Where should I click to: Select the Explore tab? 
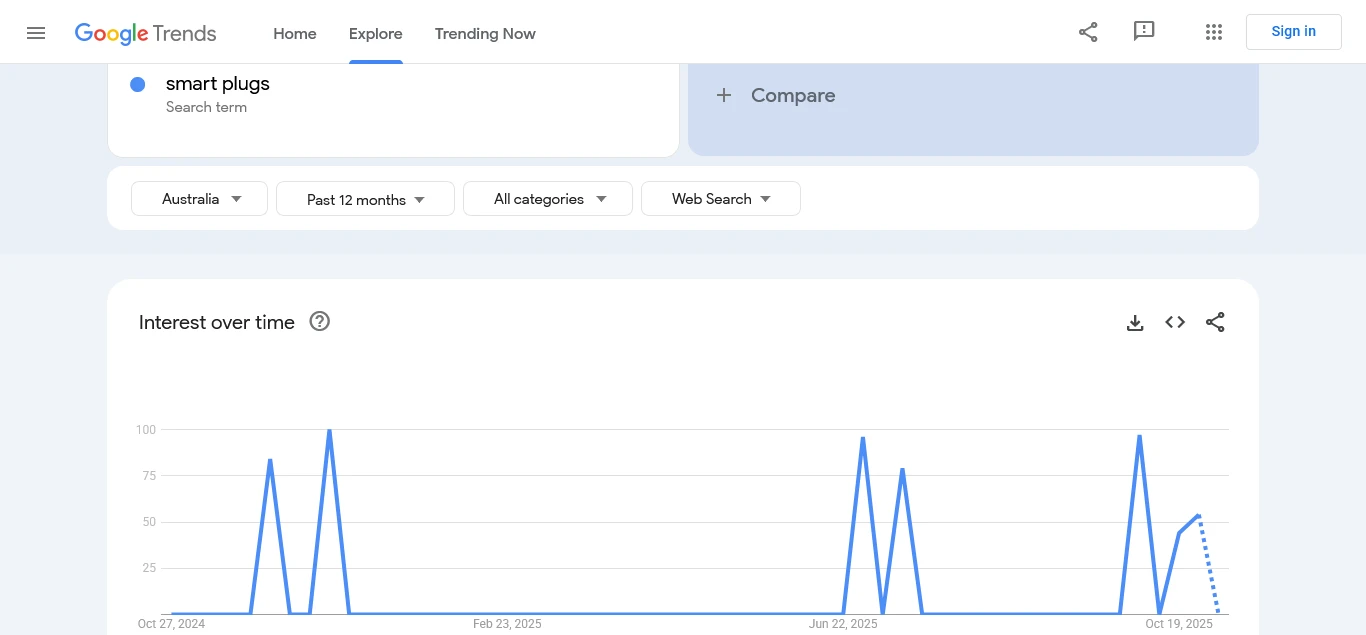pos(376,33)
